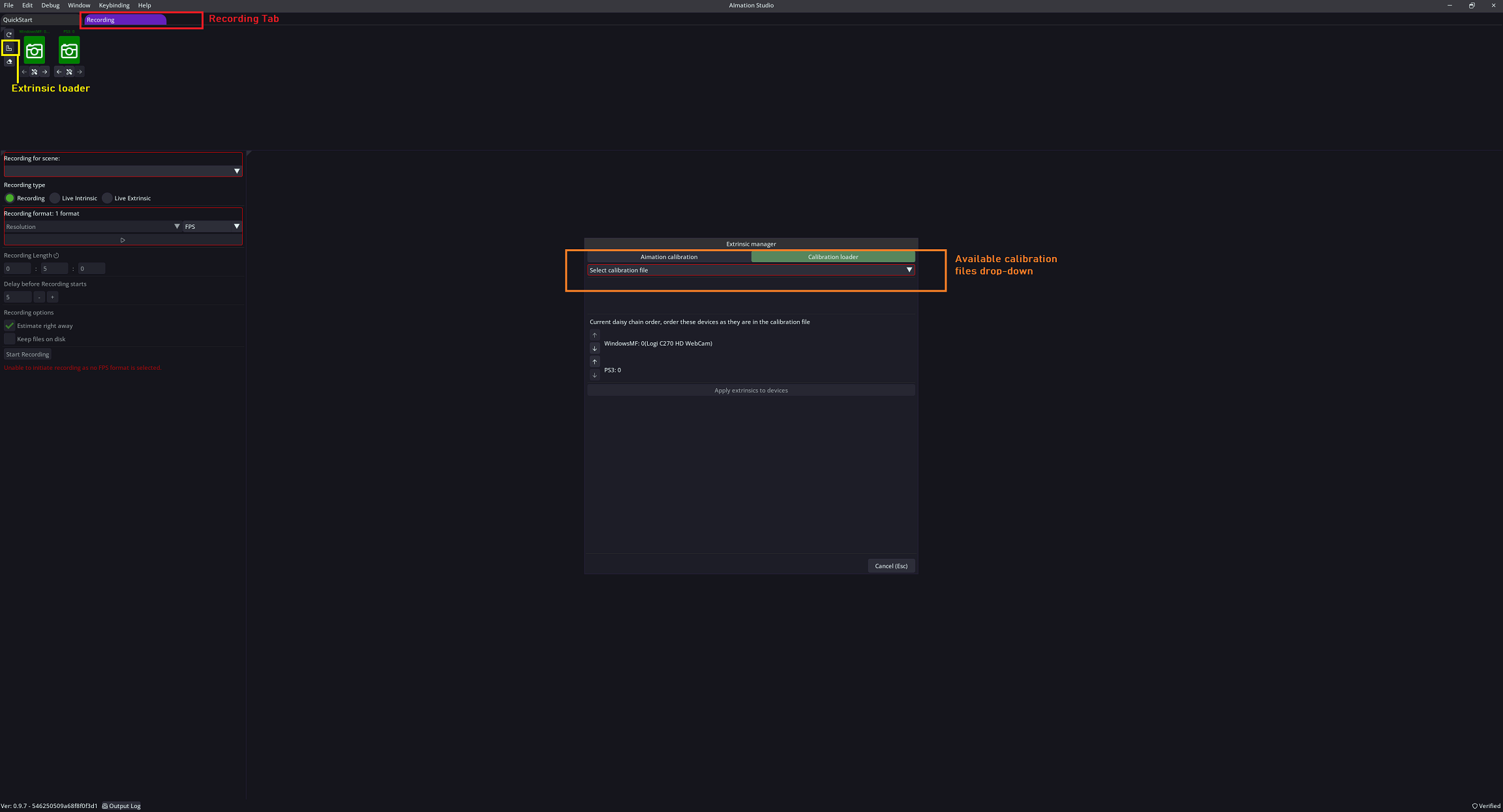
Task: Click the eraser icon in the device toolbar
Action: click(x=9, y=62)
